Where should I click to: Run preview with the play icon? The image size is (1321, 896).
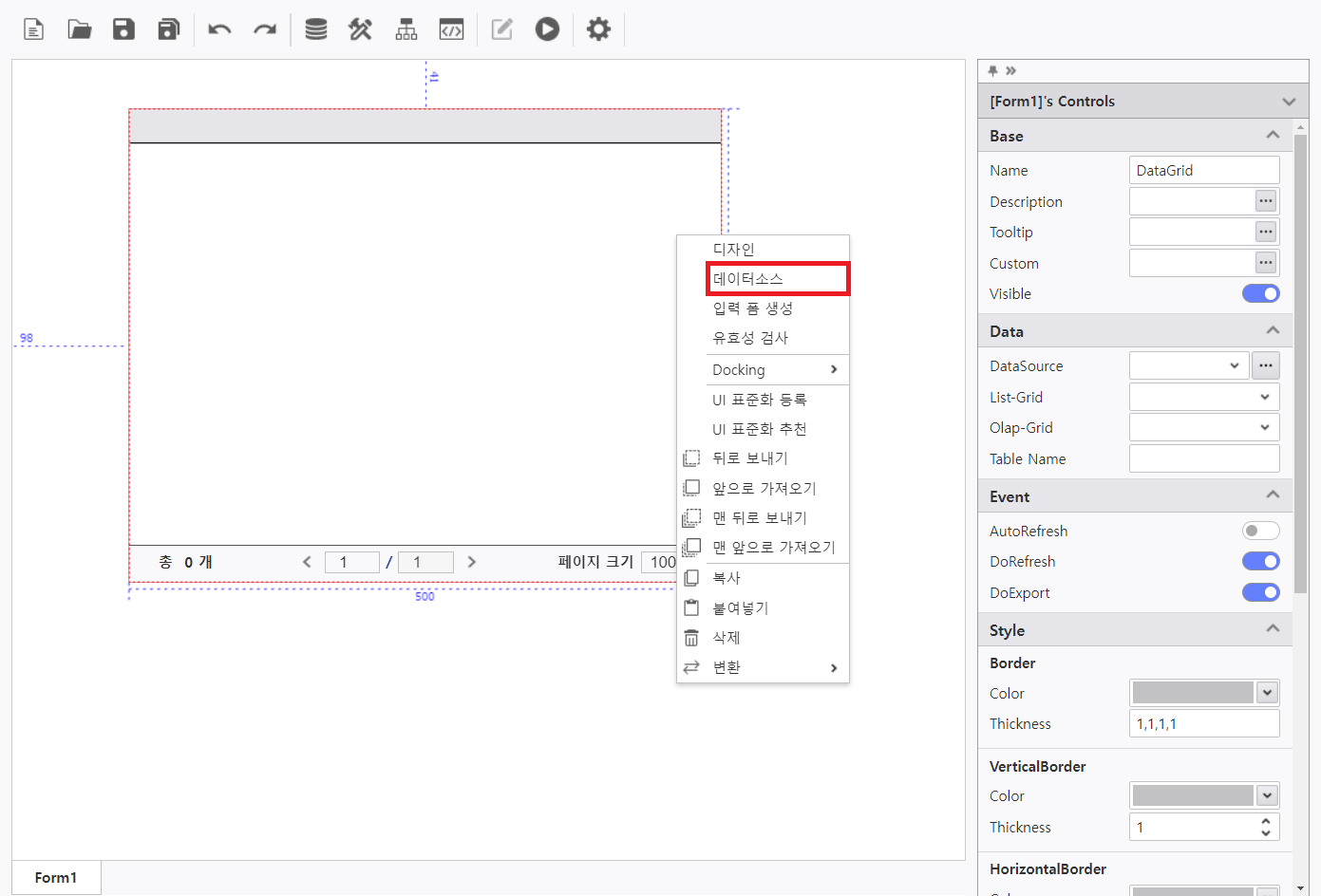(x=547, y=29)
